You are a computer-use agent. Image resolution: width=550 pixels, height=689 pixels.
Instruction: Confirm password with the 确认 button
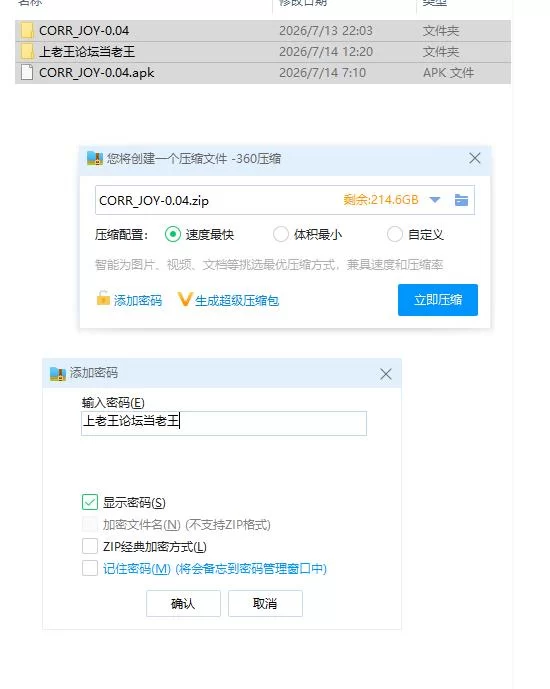click(x=183, y=603)
